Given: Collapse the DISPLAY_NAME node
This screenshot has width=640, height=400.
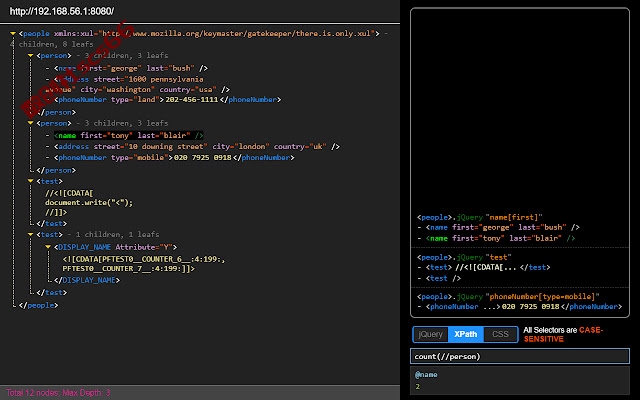Looking at the screenshot, I should 48,247.
